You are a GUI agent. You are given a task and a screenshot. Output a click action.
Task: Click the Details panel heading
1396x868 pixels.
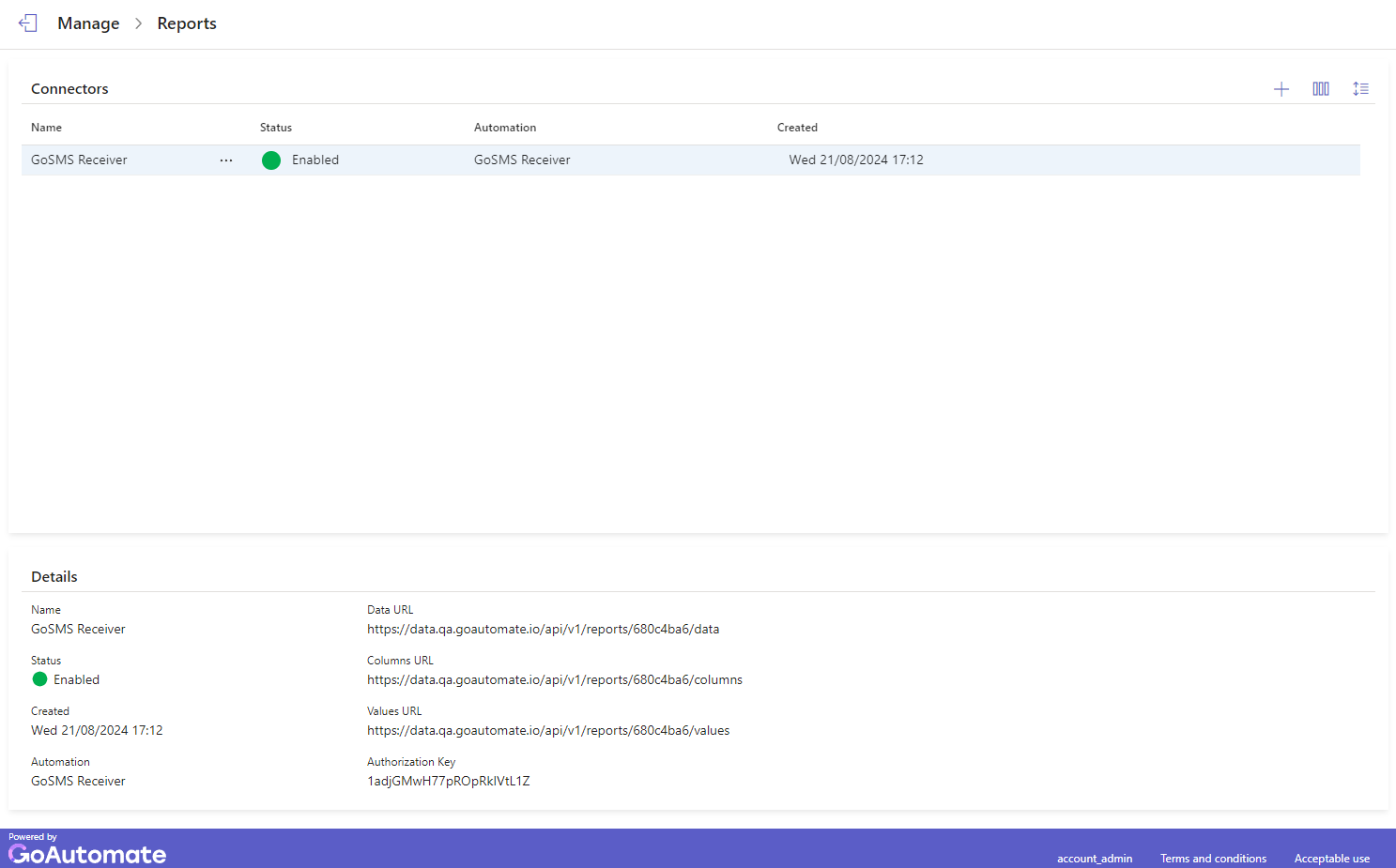click(x=54, y=577)
